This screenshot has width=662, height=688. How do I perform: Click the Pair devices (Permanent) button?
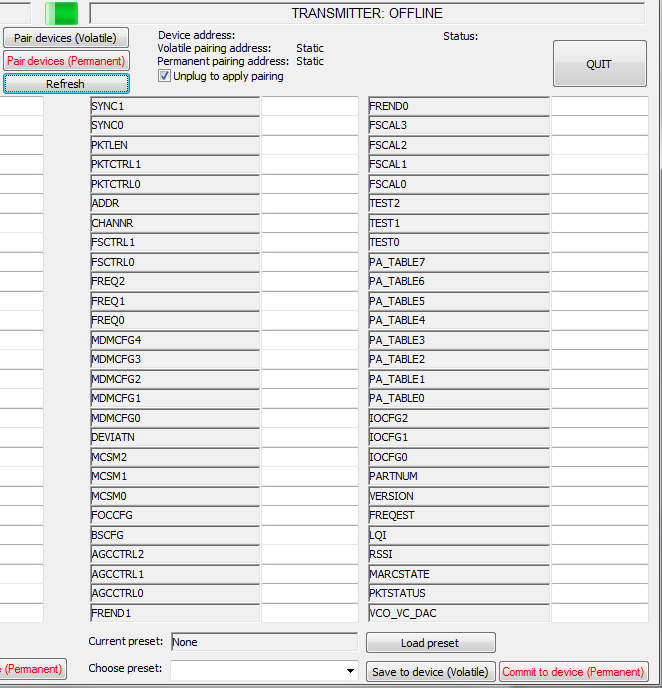coord(66,61)
